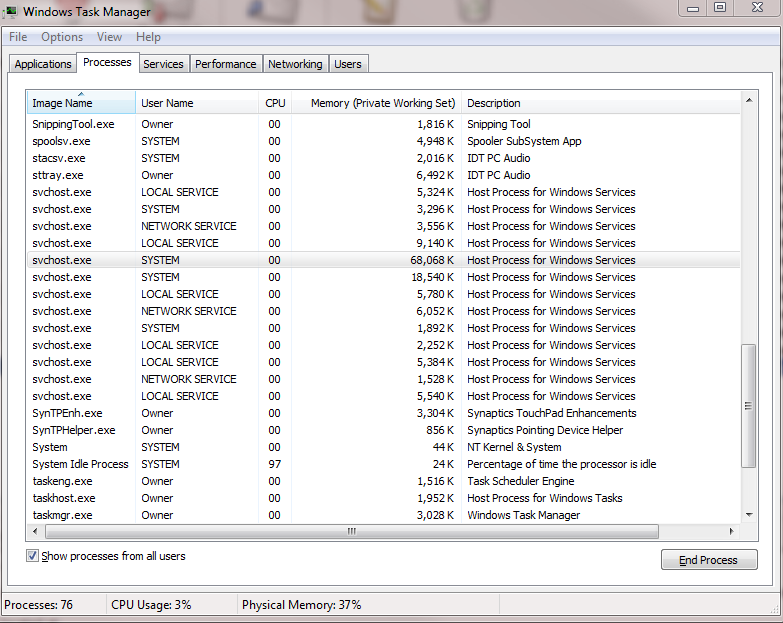Select the SynTPHelper.exe process
Screen dimensions: 783x623
[384, 430]
